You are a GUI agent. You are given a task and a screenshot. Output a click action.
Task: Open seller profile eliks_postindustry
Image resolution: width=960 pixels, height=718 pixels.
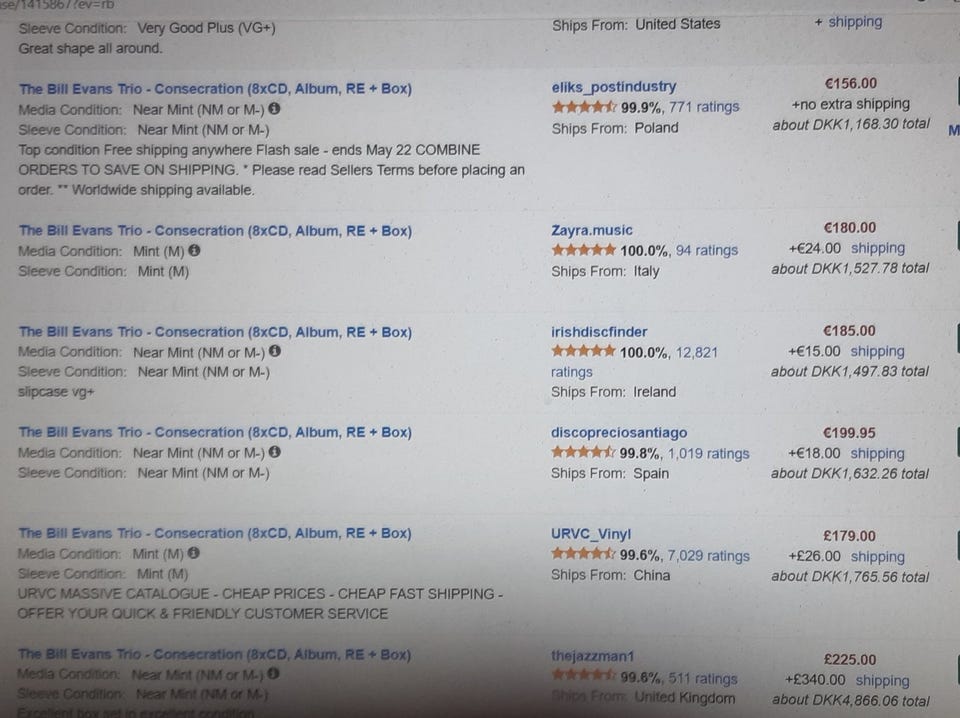pyautogui.click(x=613, y=87)
